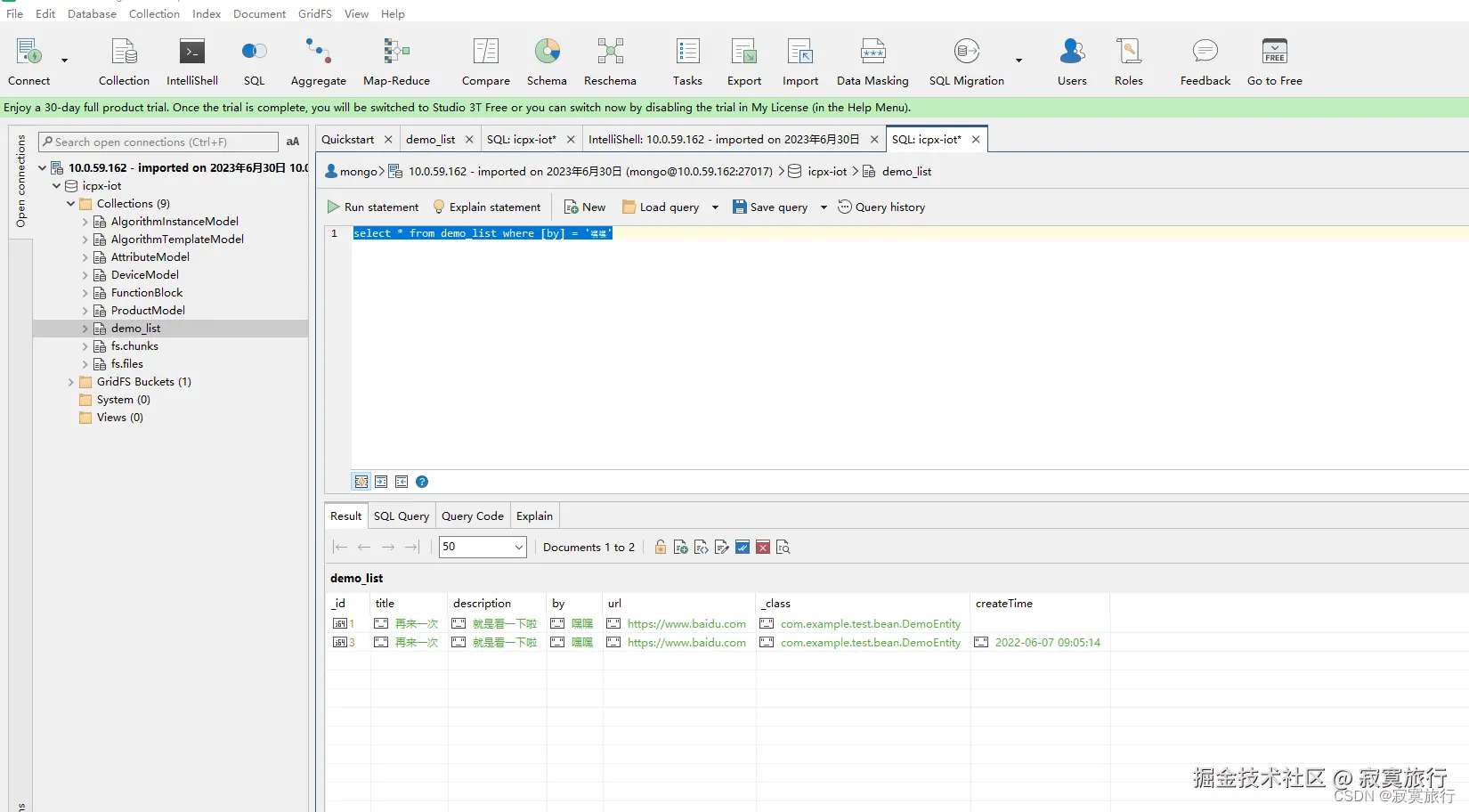Click Explain statement
1469x812 pixels.
[x=487, y=207]
